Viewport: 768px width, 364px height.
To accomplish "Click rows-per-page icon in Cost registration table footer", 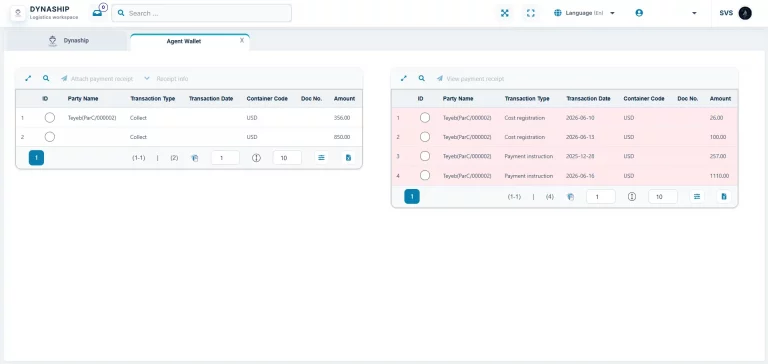I will (x=632, y=197).
